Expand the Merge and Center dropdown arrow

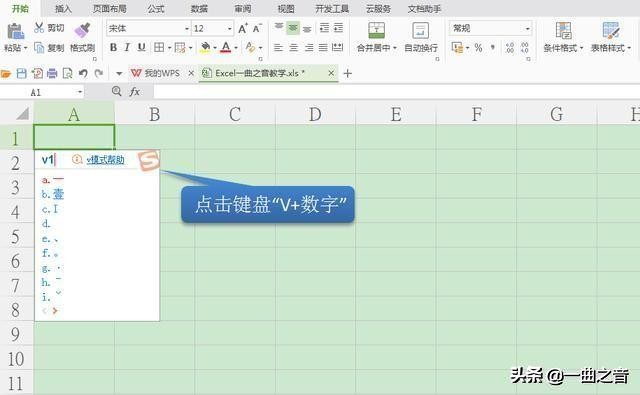pos(395,48)
